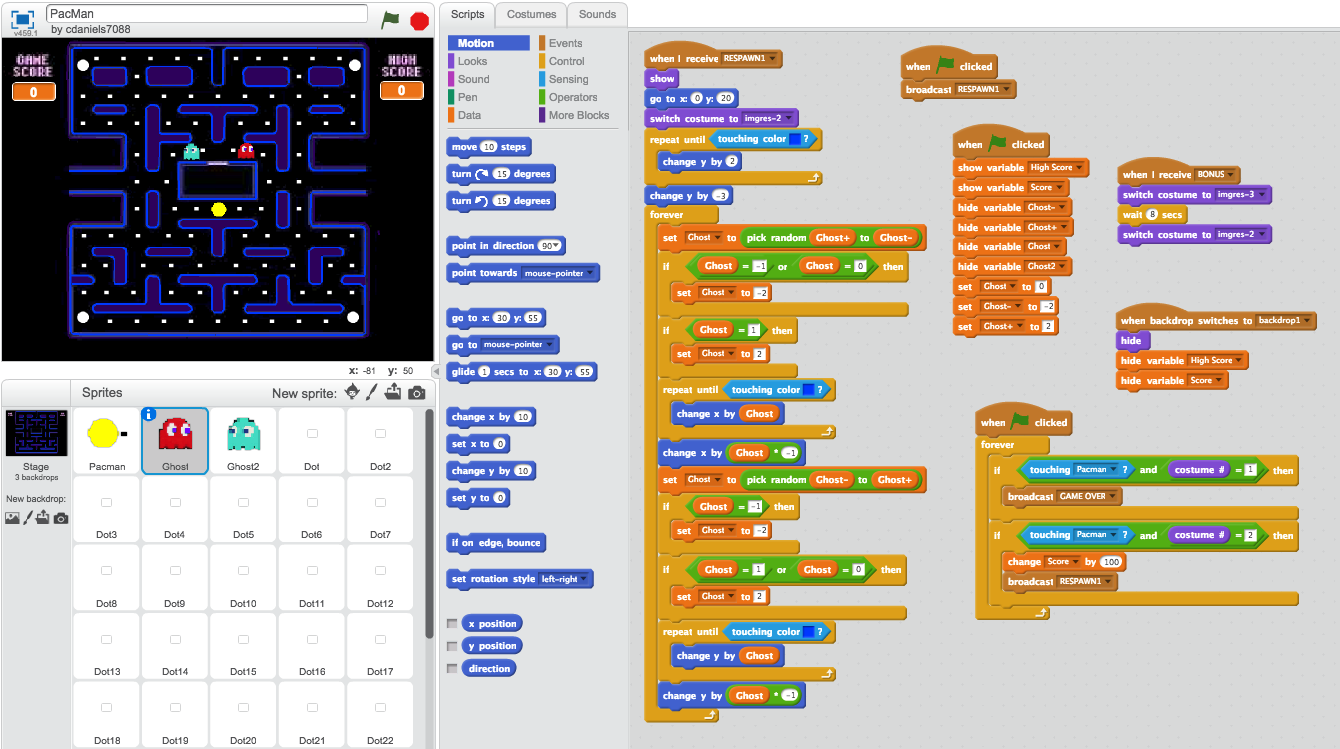Create new sprite from camera icon
This screenshot has height=749, width=1340.
(416, 393)
